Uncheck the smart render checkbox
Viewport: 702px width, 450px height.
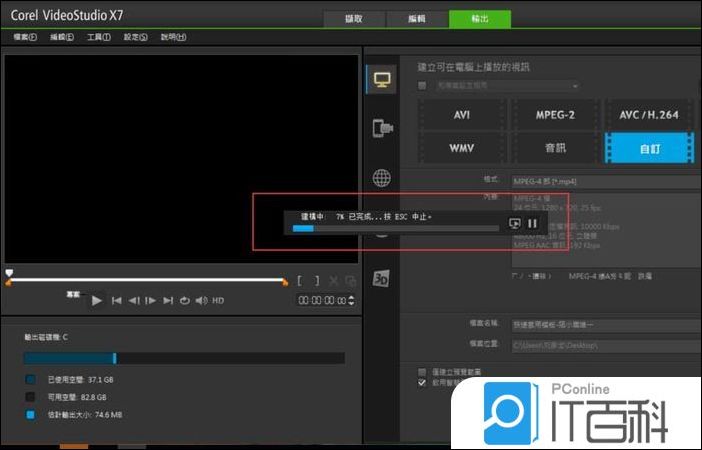(x=422, y=381)
